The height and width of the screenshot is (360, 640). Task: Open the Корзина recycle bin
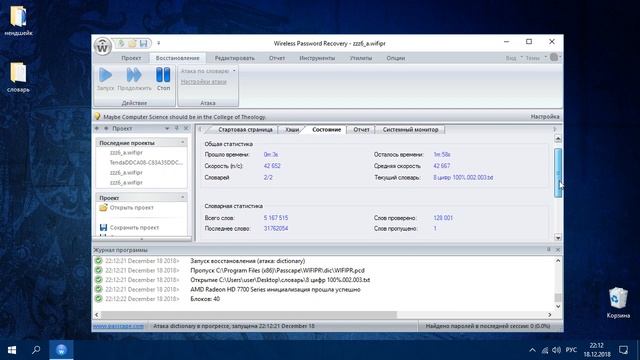pyautogui.click(x=618, y=302)
